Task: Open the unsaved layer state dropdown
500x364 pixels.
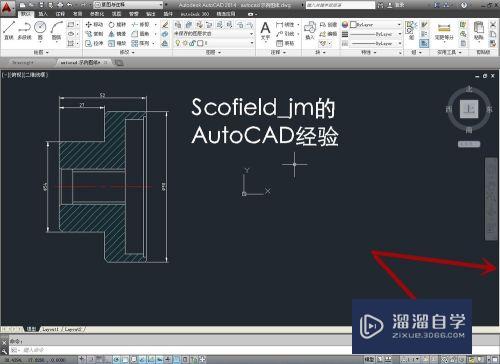Action: [214, 34]
